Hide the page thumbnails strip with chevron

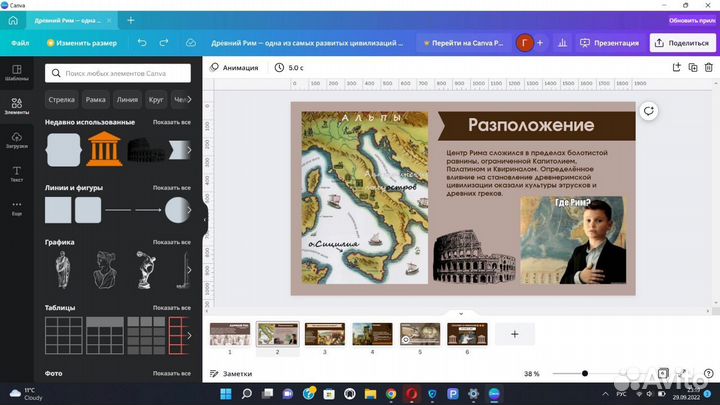click(x=461, y=313)
